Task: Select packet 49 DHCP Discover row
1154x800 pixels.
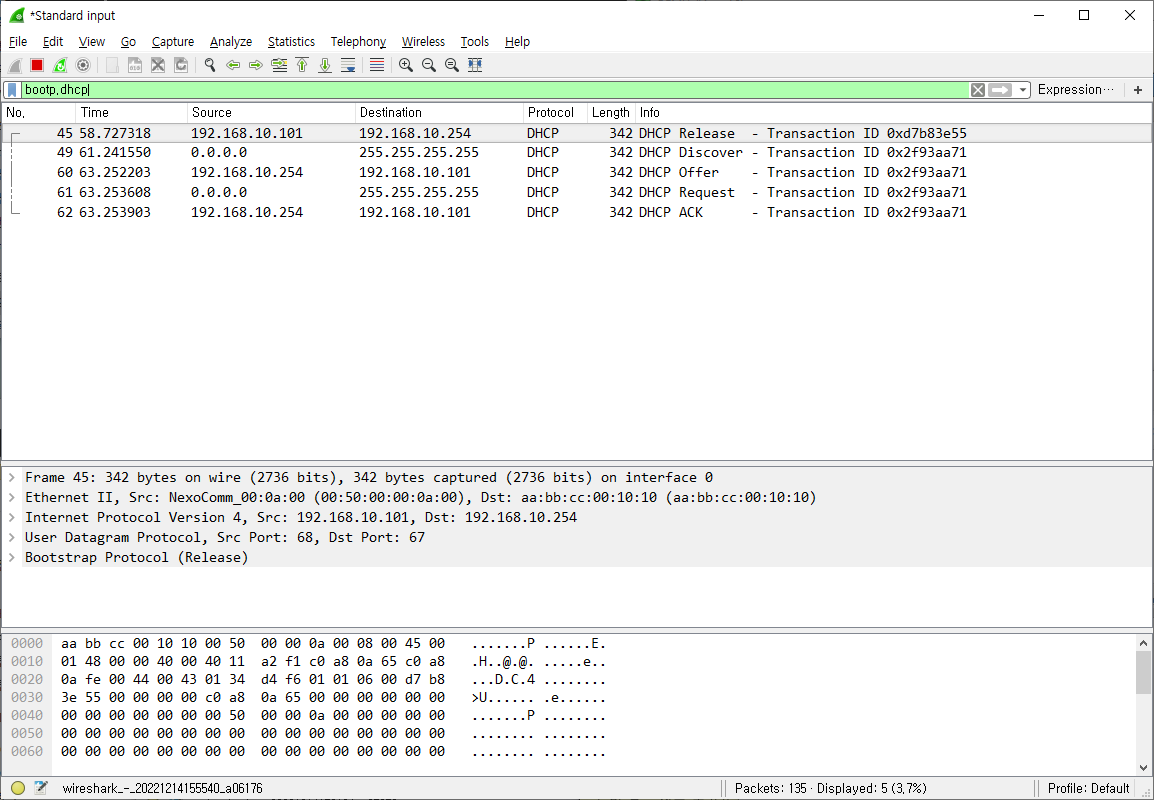Action: point(577,152)
